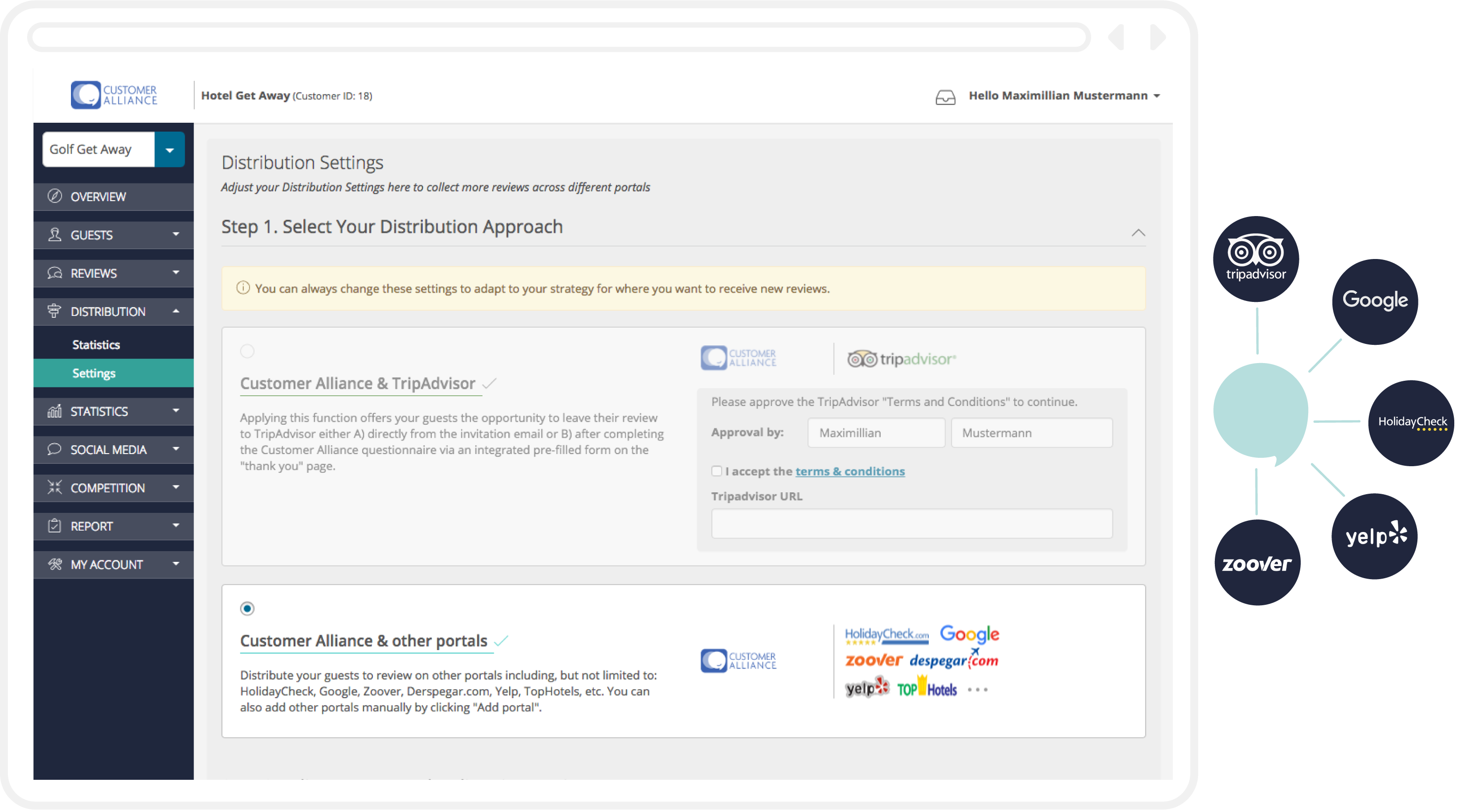
Task: Click the colored Google logo in portals list
Action: tap(969, 635)
